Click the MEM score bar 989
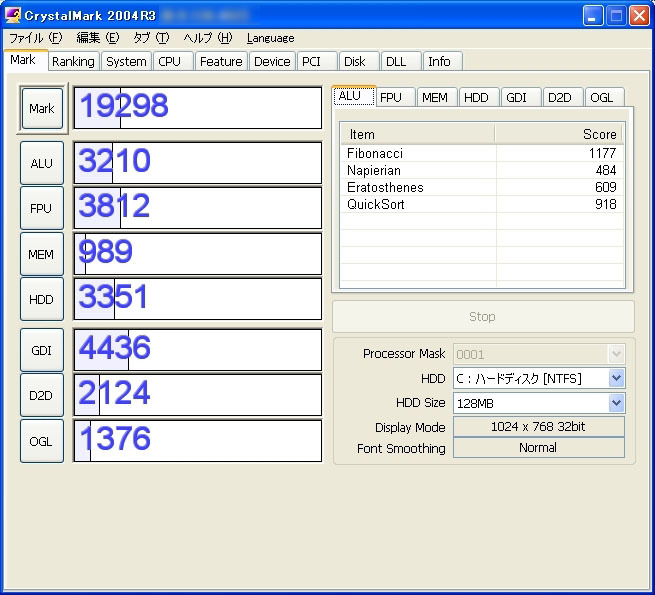This screenshot has width=655, height=595. pos(198,254)
